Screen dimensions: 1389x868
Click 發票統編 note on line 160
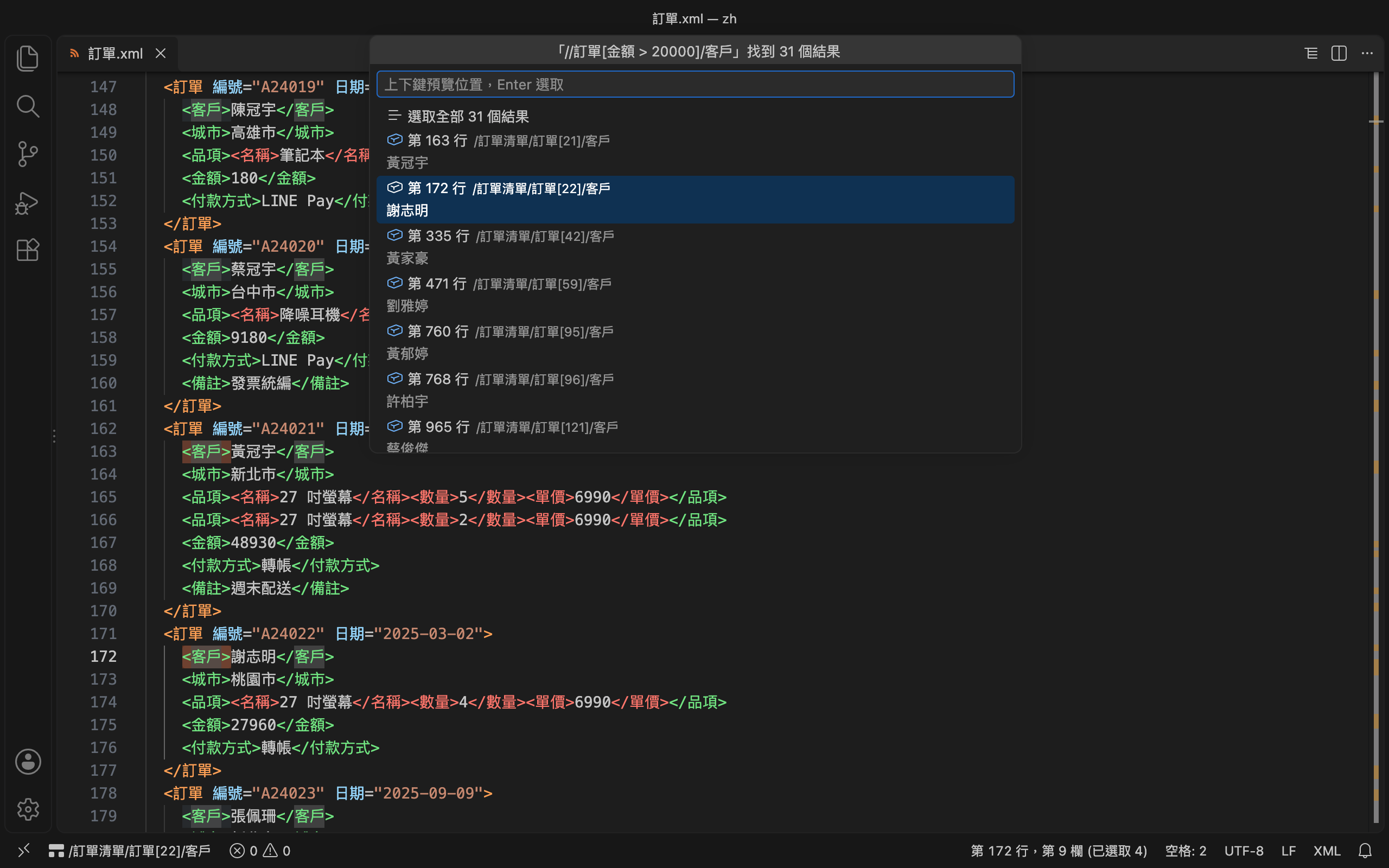260,383
